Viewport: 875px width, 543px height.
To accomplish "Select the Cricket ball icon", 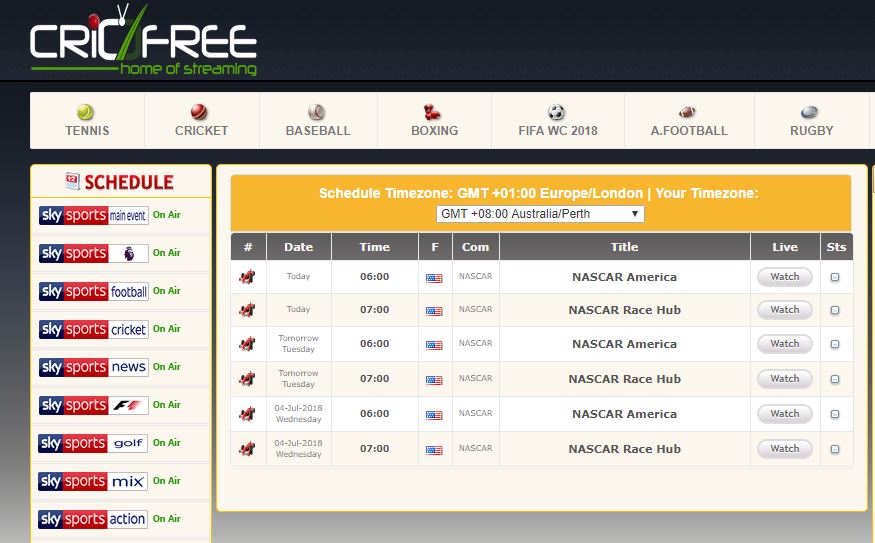I will pyautogui.click(x=200, y=112).
